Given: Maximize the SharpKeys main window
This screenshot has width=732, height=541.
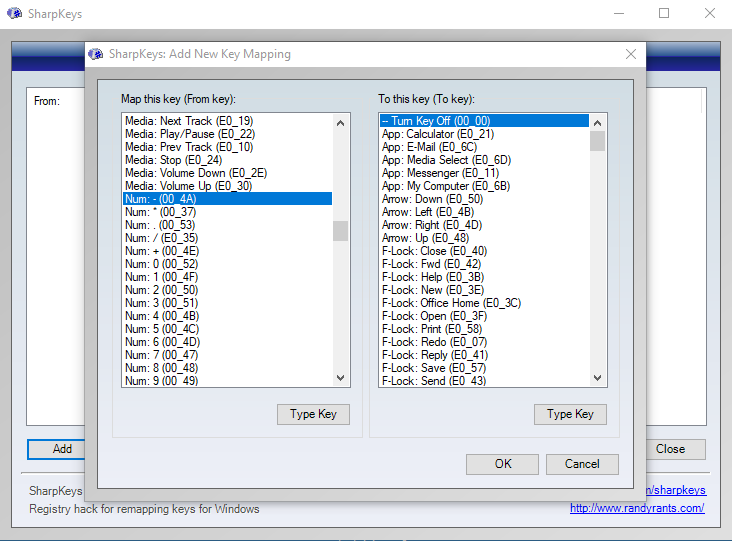Looking at the screenshot, I should click(664, 13).
